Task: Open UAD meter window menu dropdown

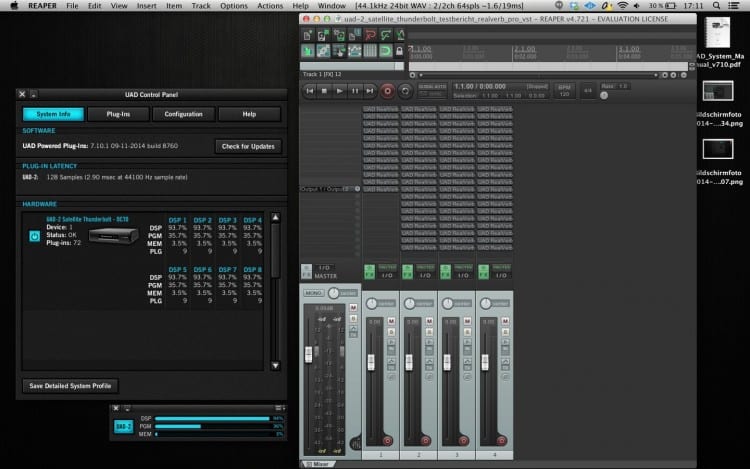Action: [x=280, y=408]
